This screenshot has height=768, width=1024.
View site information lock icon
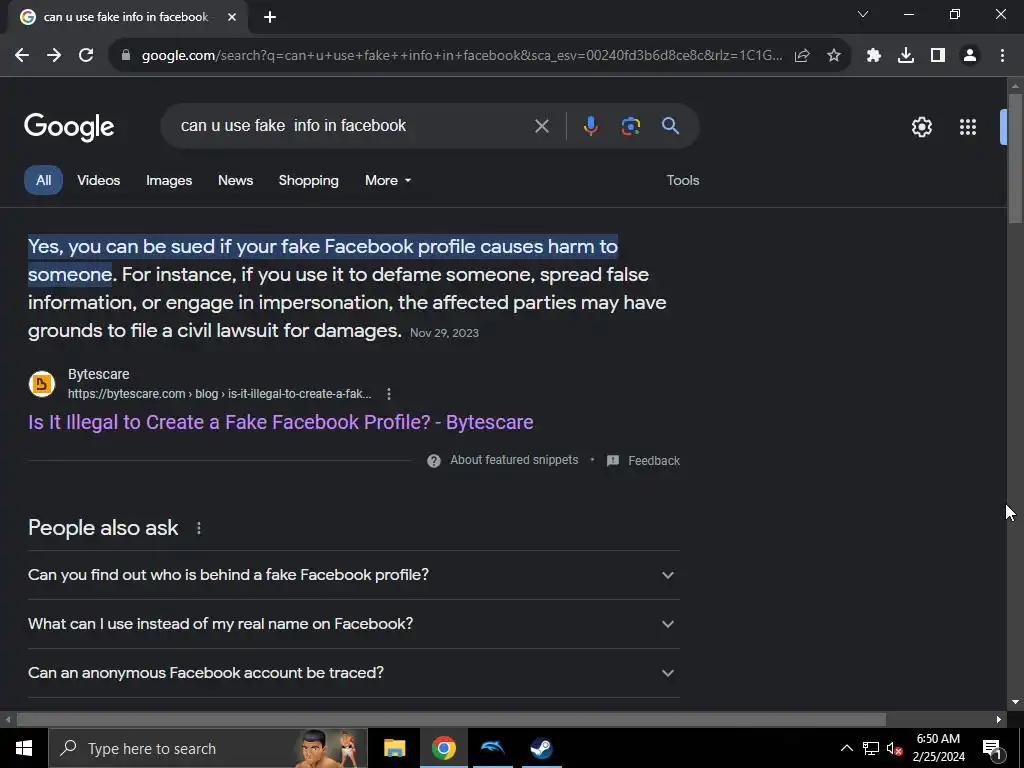point(126,56)
